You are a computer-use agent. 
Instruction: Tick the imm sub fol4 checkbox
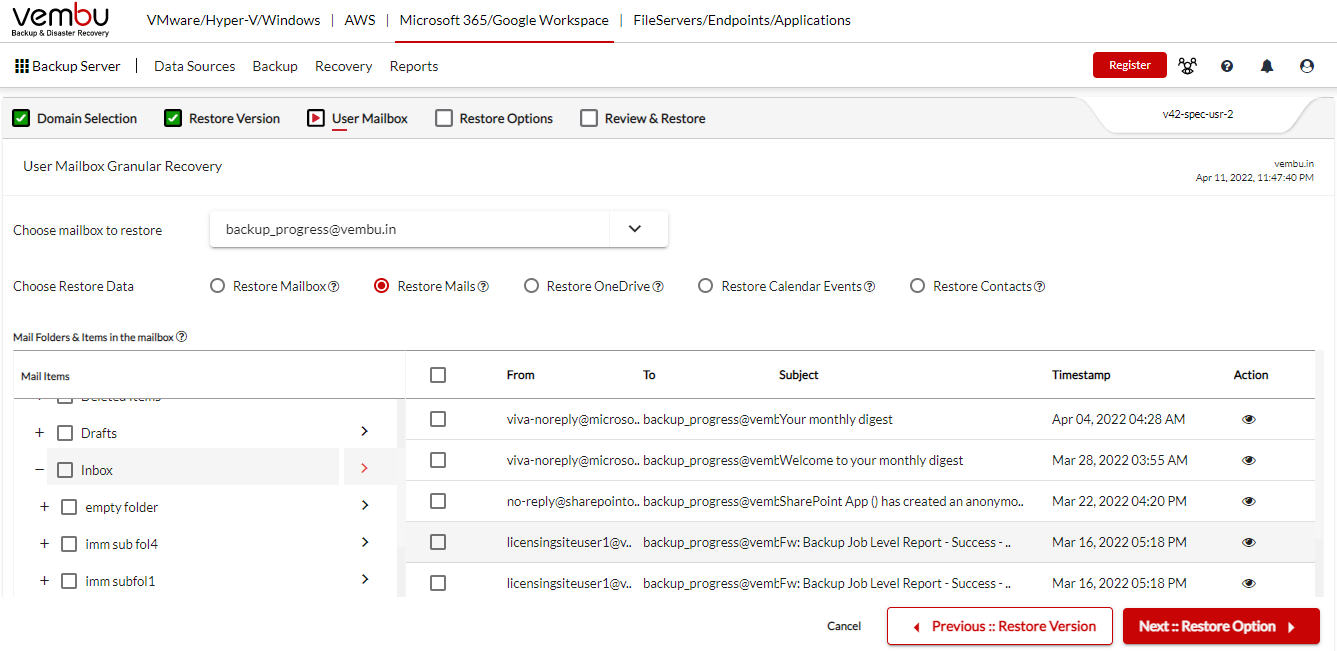69,544
